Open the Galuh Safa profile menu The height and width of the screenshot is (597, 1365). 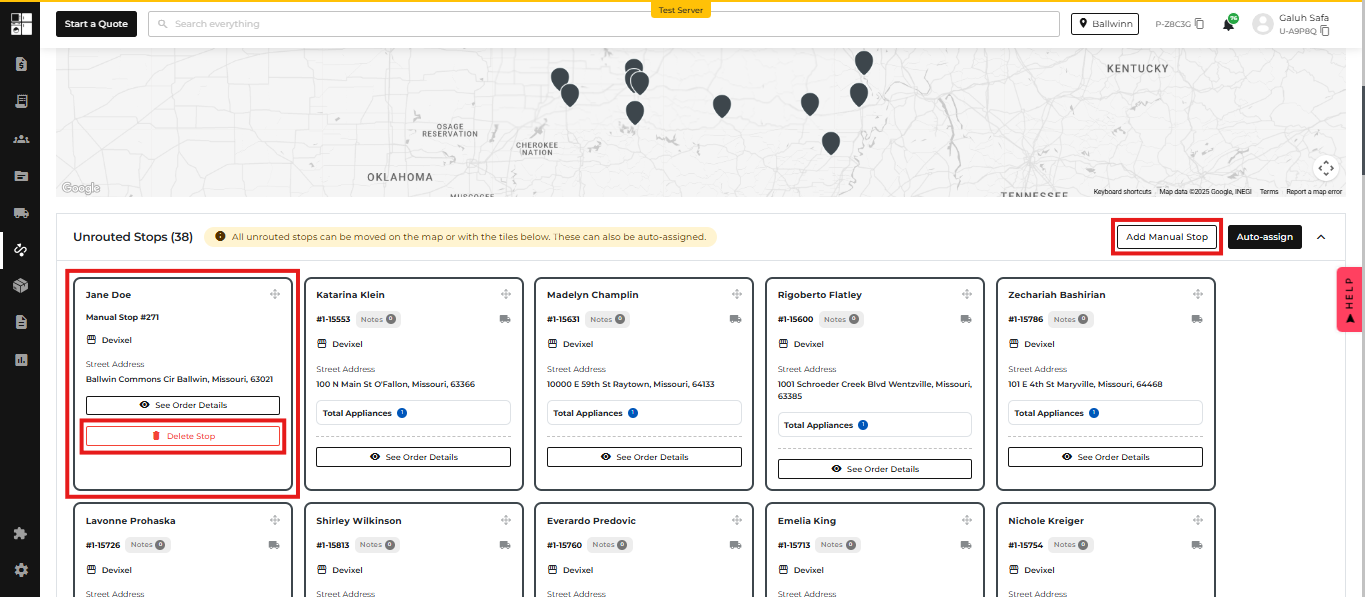coord(1292,24)
